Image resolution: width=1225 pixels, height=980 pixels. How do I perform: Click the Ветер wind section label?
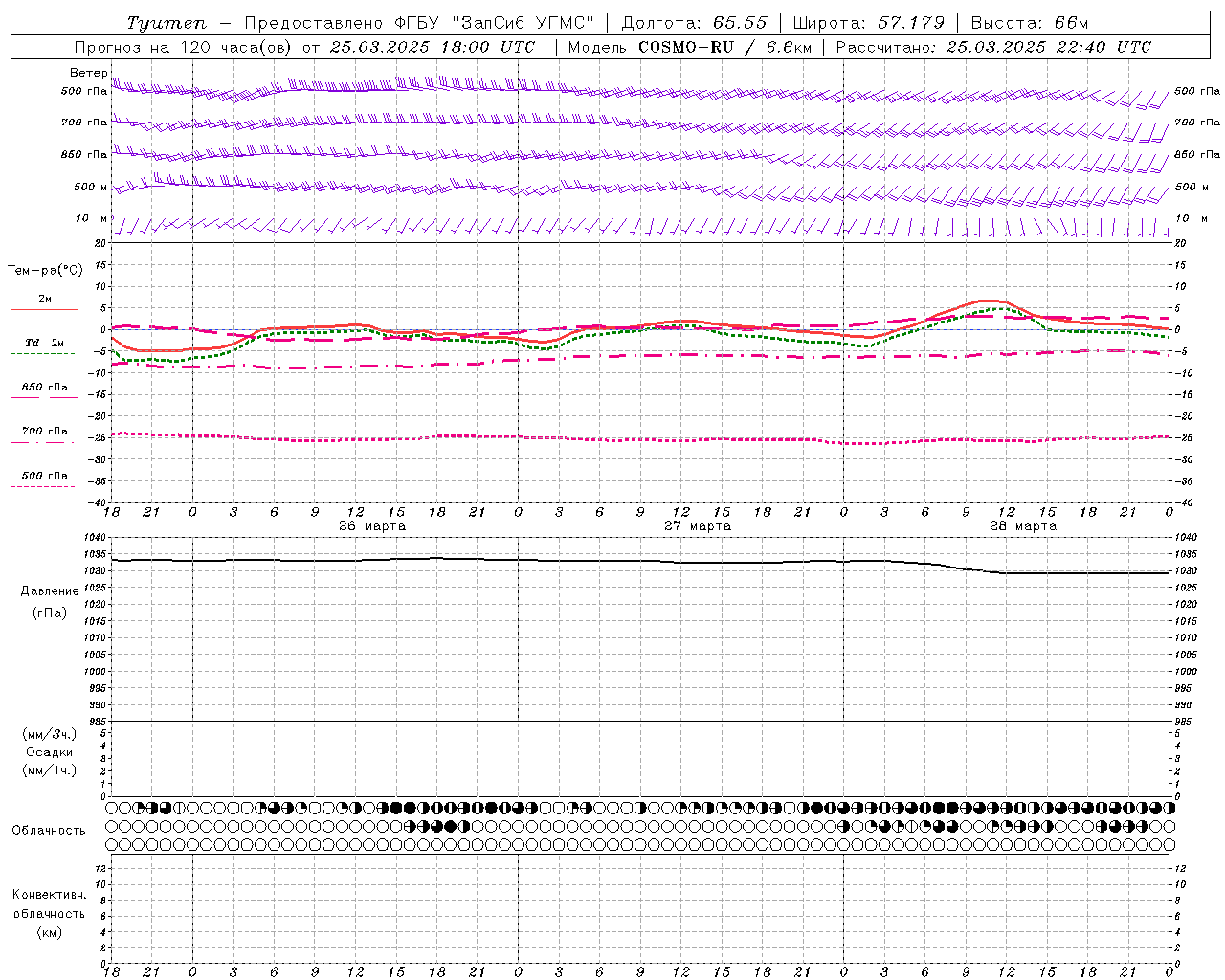(x=88, y=73)
